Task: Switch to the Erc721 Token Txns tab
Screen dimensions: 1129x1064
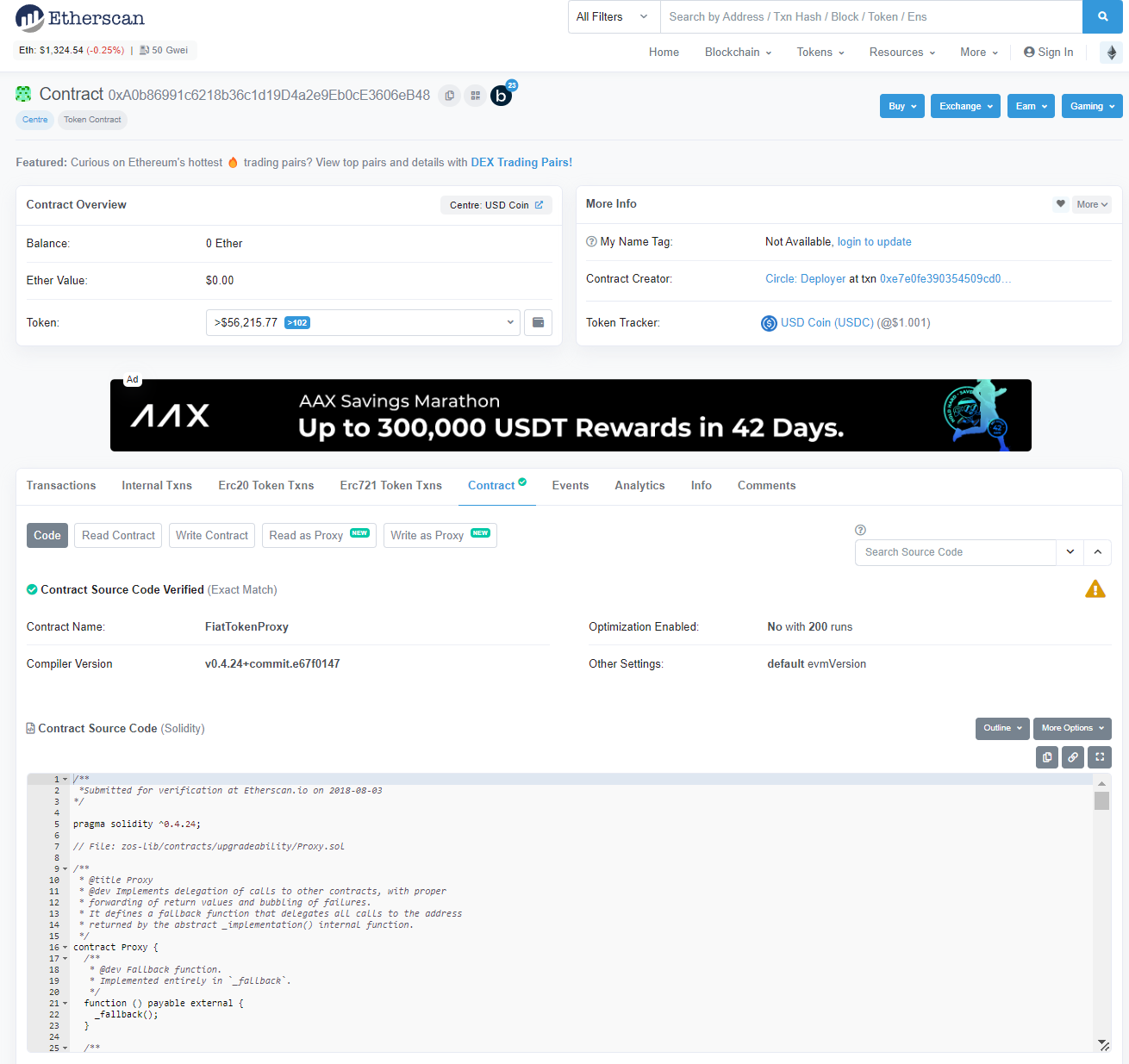Action: click(x=391, y=486)
